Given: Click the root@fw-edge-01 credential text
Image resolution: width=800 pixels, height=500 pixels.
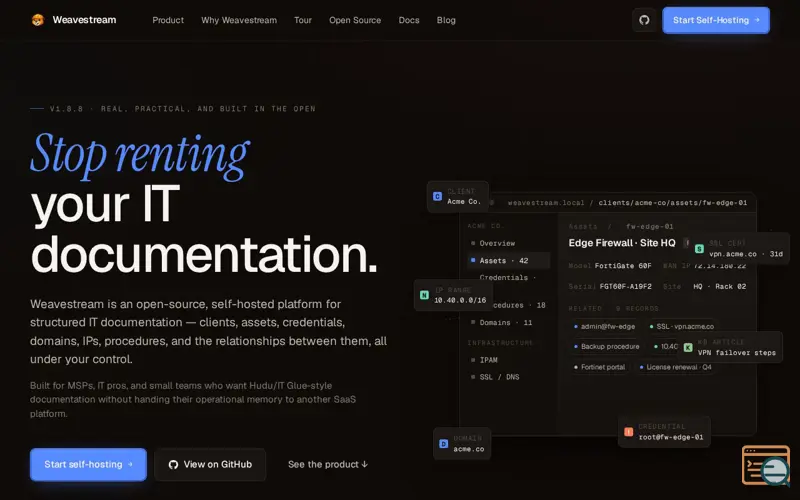Looking at the screenshot, I should click(671, 437).
